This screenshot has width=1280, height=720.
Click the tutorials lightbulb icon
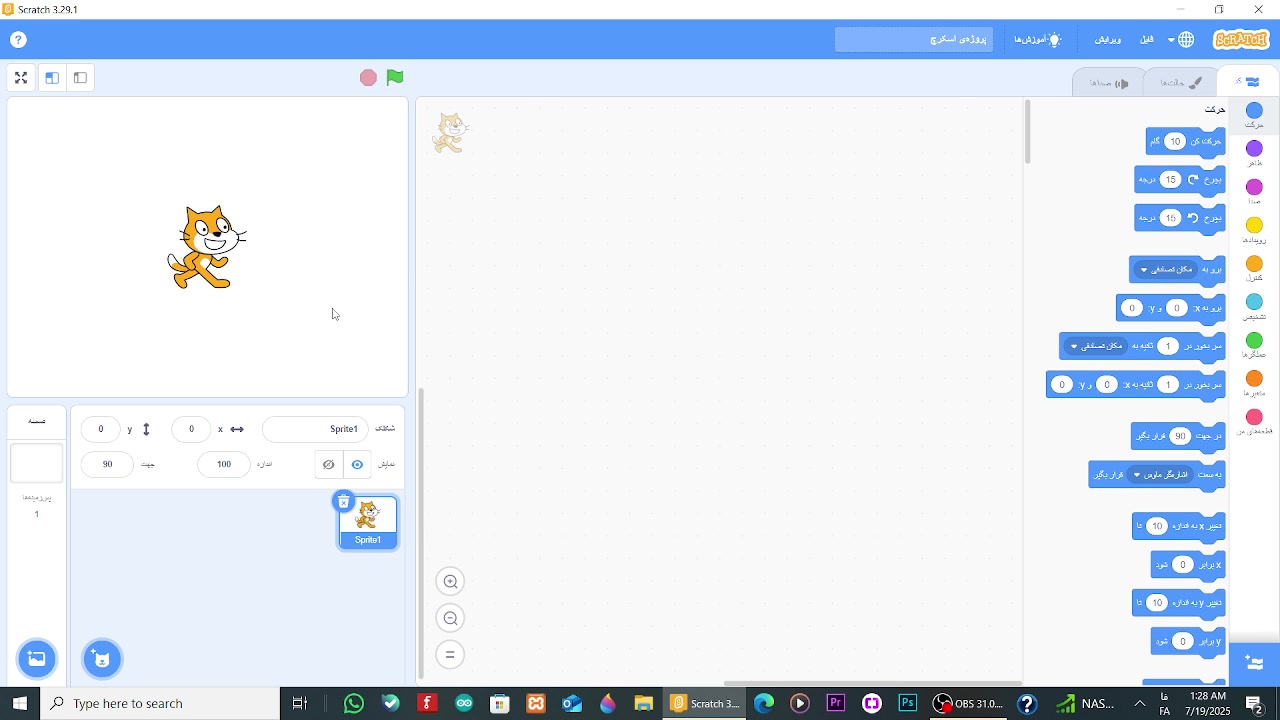(1055, 40)
